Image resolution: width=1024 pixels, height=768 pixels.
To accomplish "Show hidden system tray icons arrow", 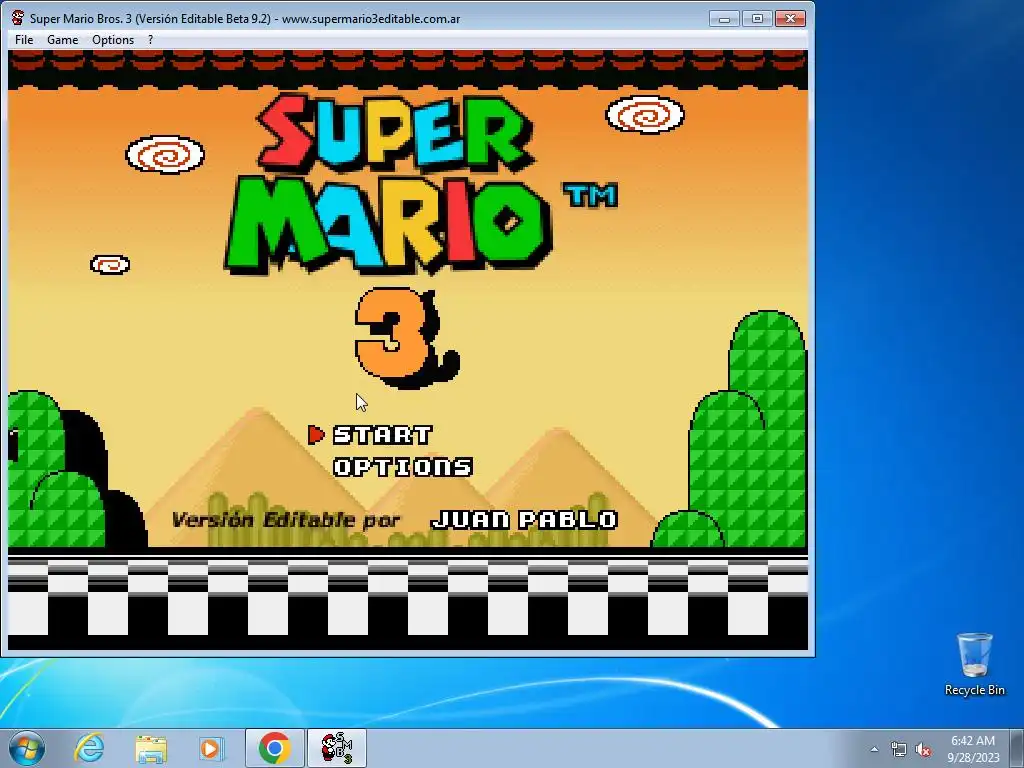I will [x=874, y=749].
